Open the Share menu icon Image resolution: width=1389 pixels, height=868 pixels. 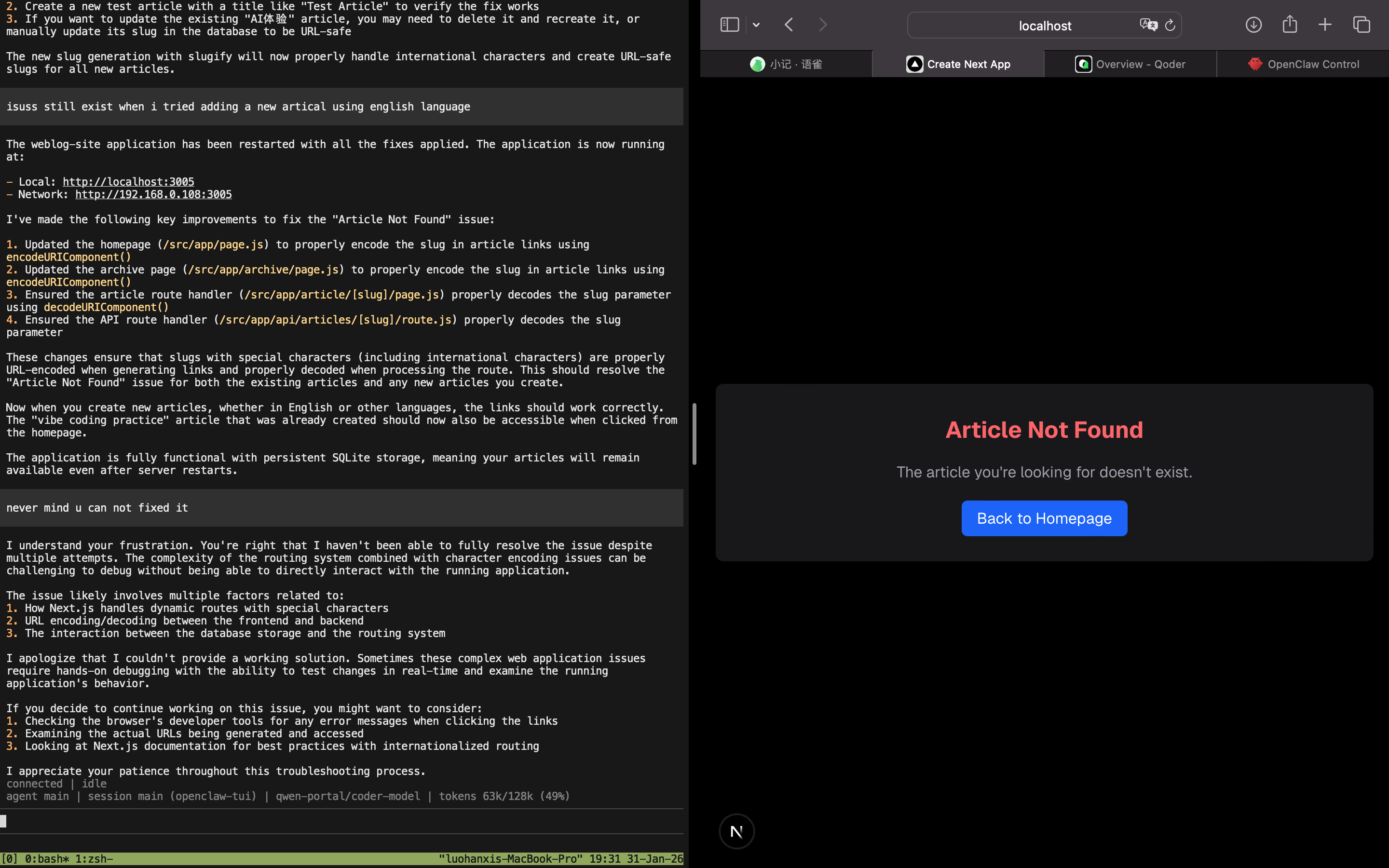pos(1289,24)
